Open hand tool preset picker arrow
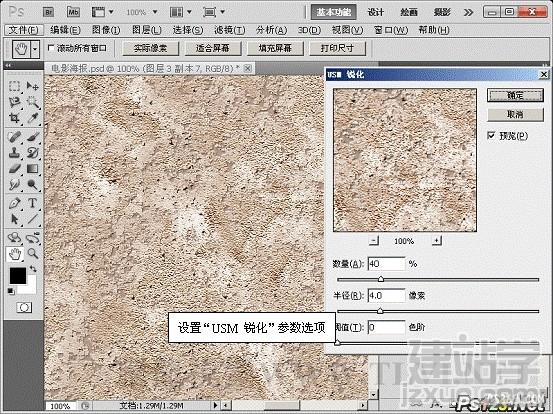Screen dimensions: 553x414 35,49
